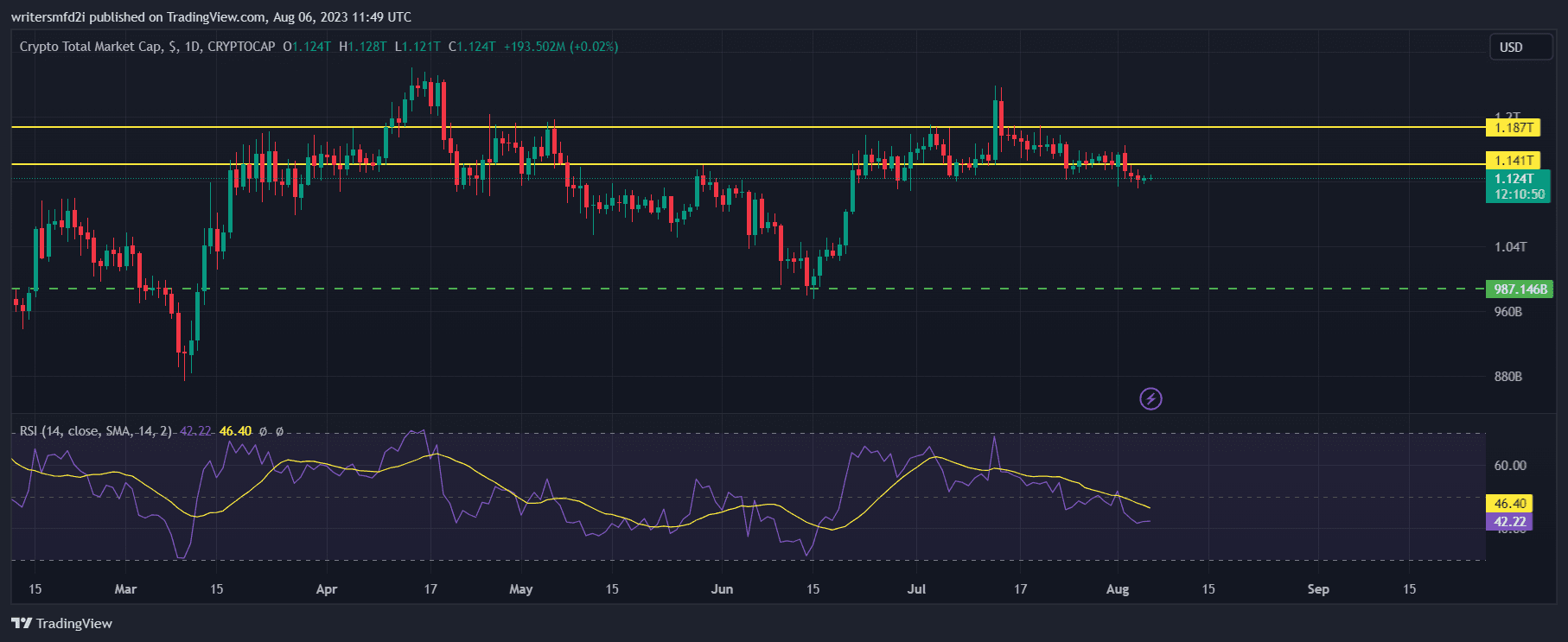
Task: Click the 880B price scale label
Action: click(1508, 377)
